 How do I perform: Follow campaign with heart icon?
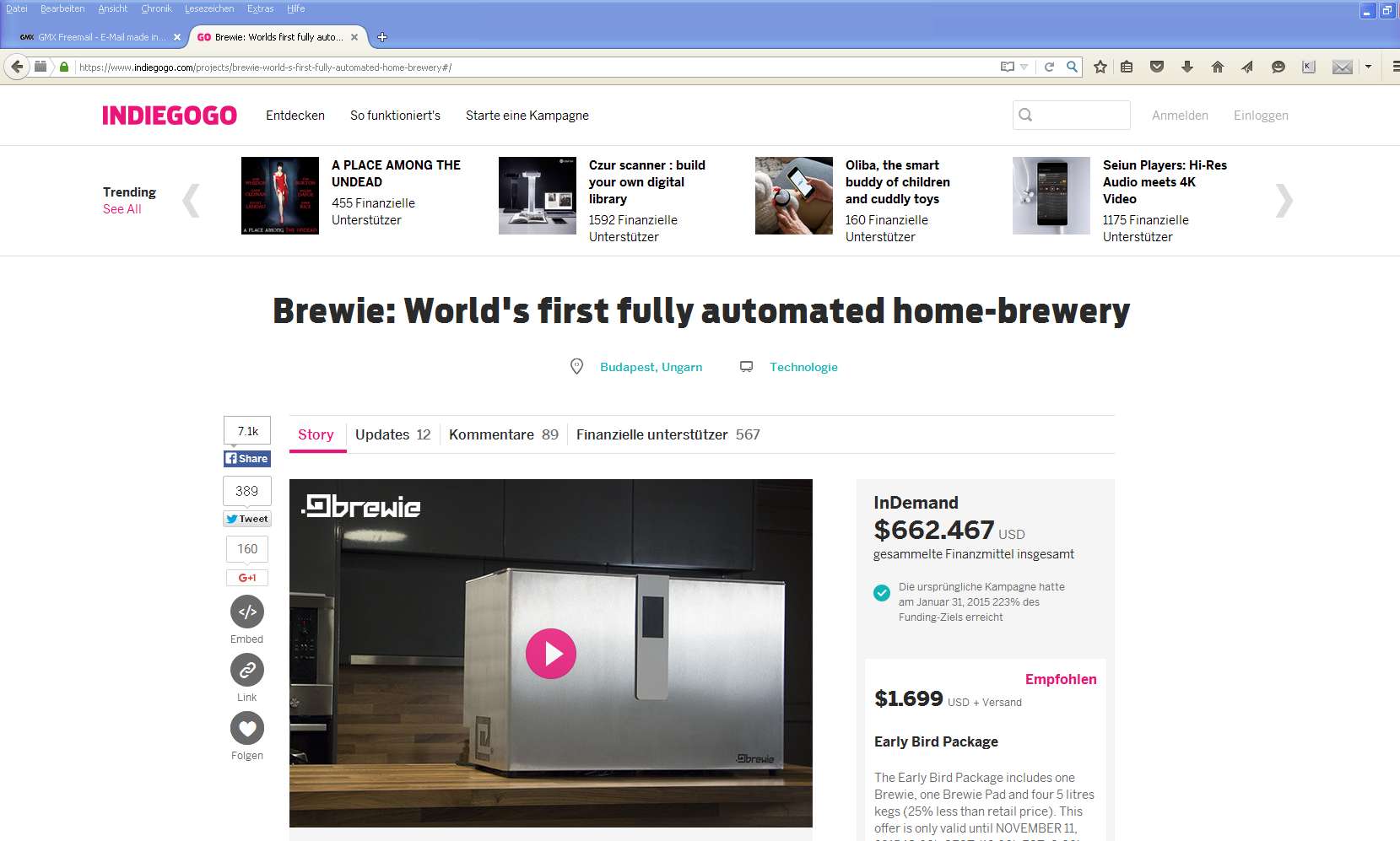pos(247,728)
